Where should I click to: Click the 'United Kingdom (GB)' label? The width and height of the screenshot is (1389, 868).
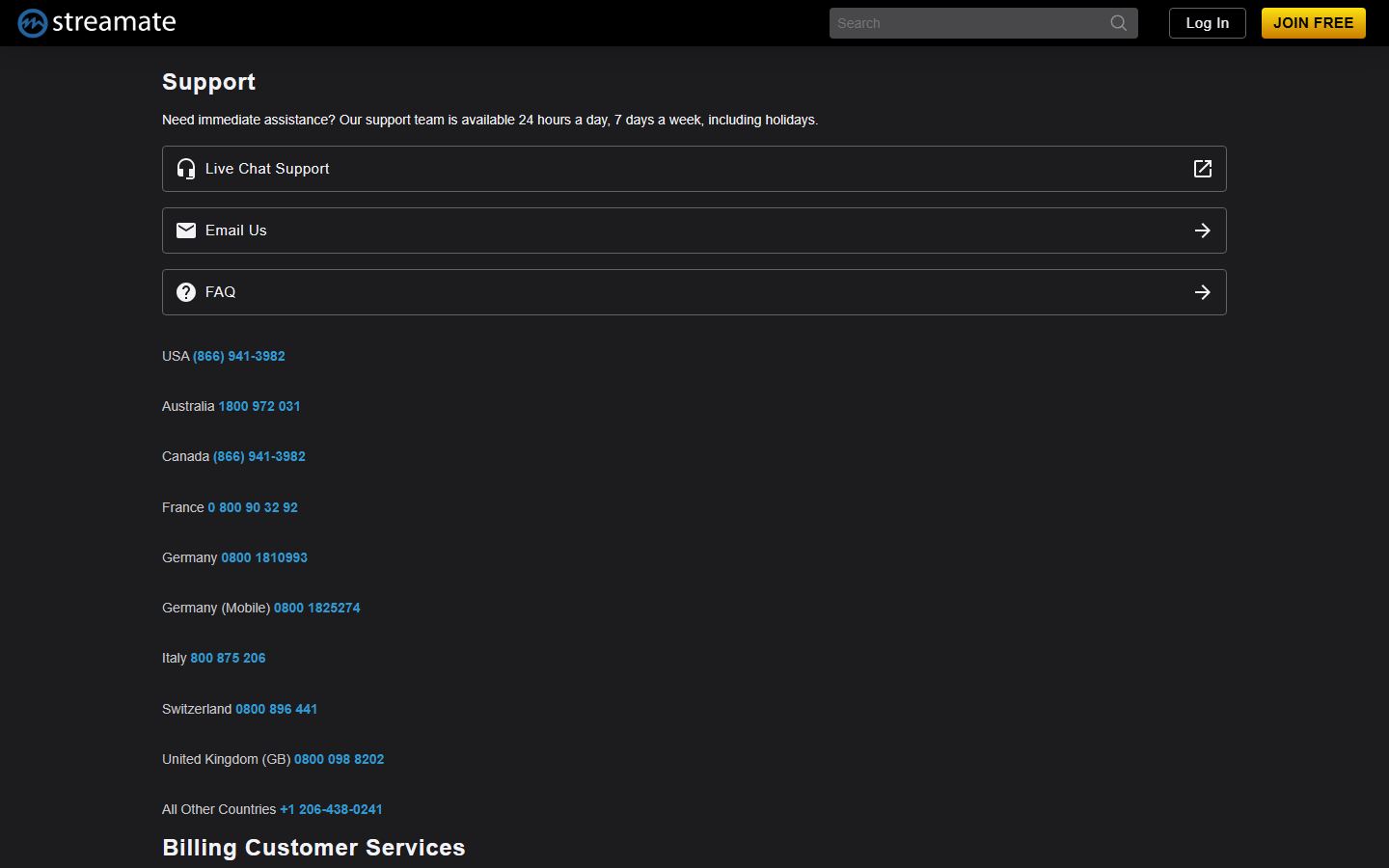pos(227,759)
